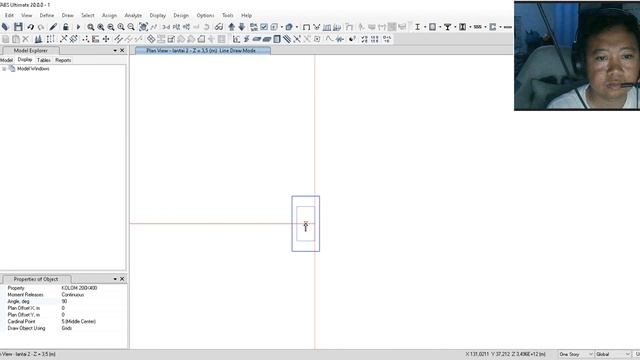Open the Analyze menu
The width and height of the screenshot is (640, 360).
click(133, 16)
